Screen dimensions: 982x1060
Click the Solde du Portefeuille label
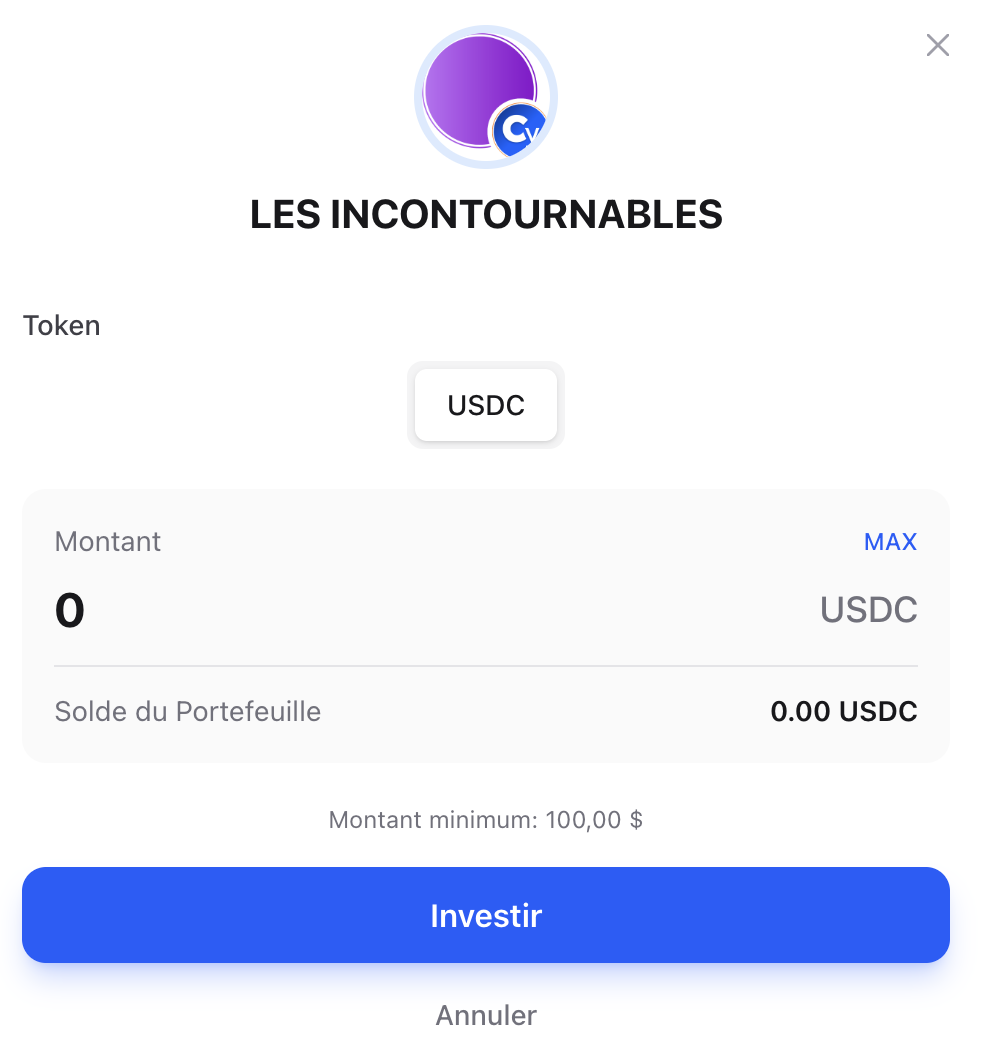(x=188, y=712)
